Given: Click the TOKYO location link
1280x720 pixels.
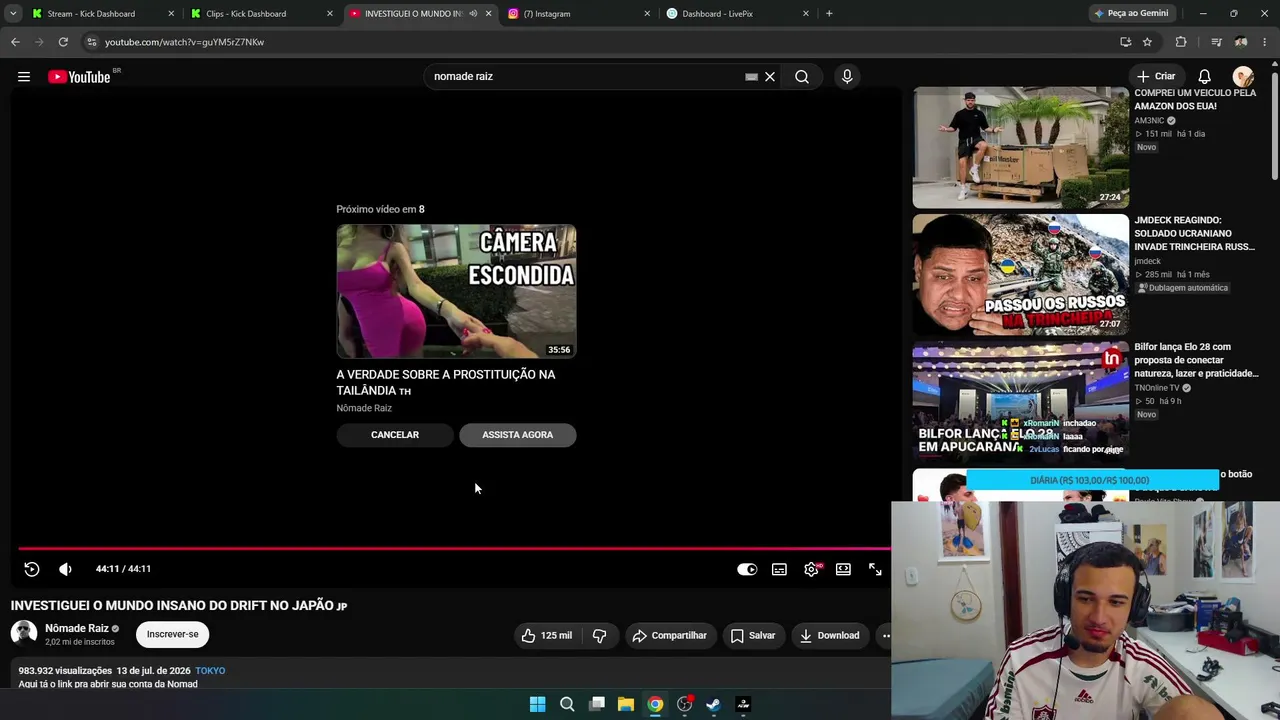Looking at the screenshot, I should click(x=210, y=671).
